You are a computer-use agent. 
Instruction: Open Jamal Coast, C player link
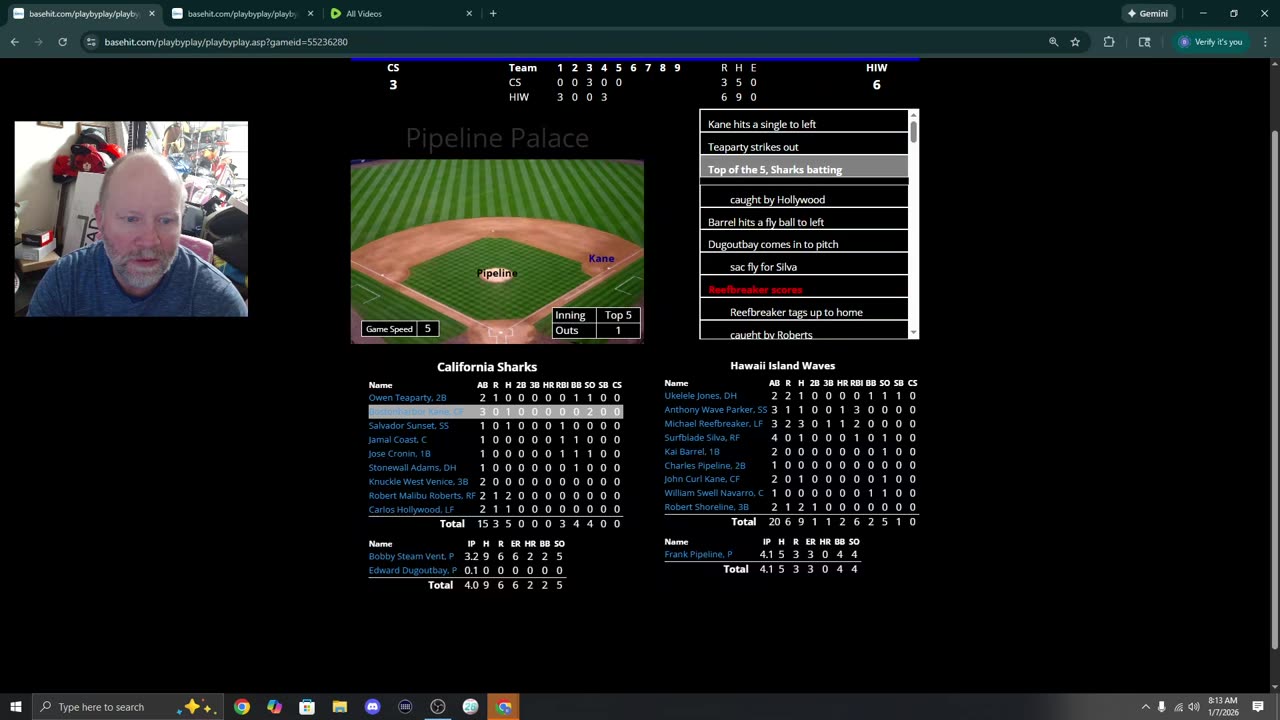pyautogui.click(x=397, y=440)
